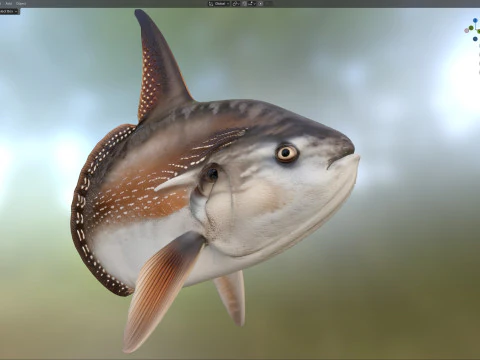Image resolution: width=480 pixels, height=360 pixels.
Task: Open the Global transform orientation dropdown
Action: click(x=222, y=4)
